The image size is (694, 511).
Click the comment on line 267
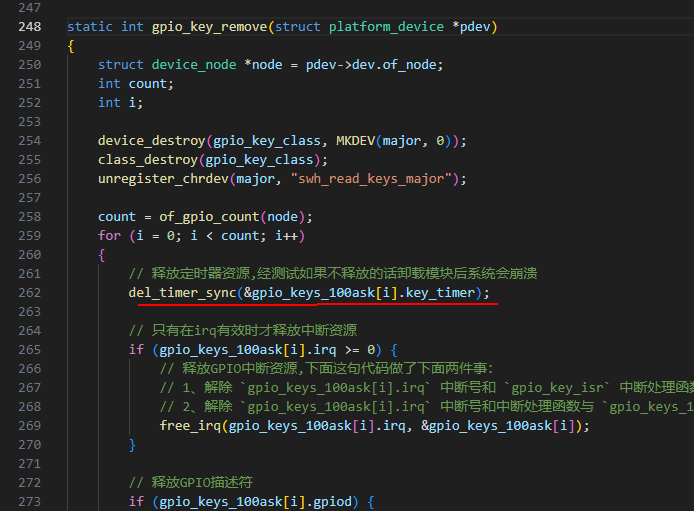point(427,388)
